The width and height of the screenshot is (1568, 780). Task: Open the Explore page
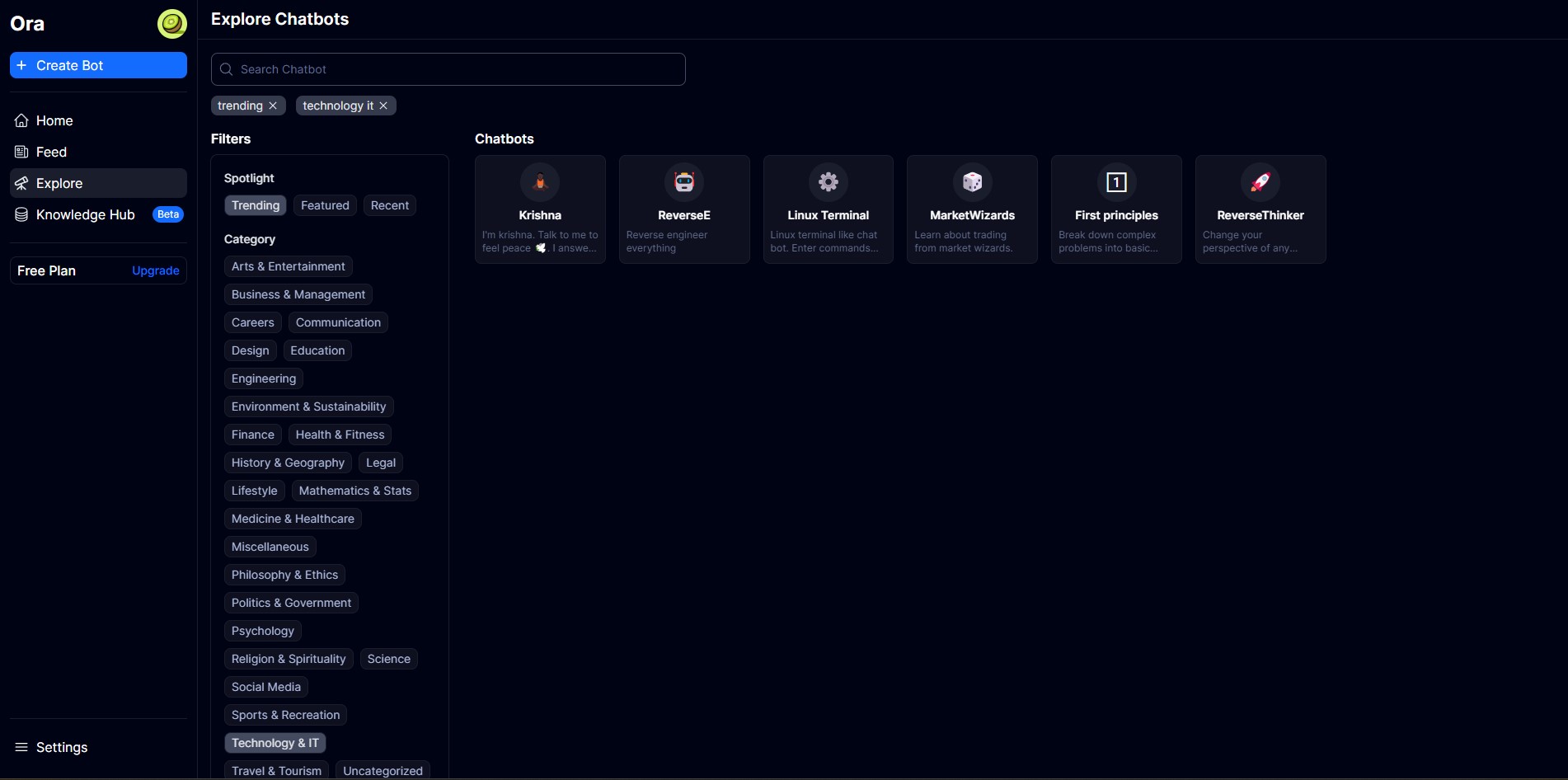[x=98, y=183]
